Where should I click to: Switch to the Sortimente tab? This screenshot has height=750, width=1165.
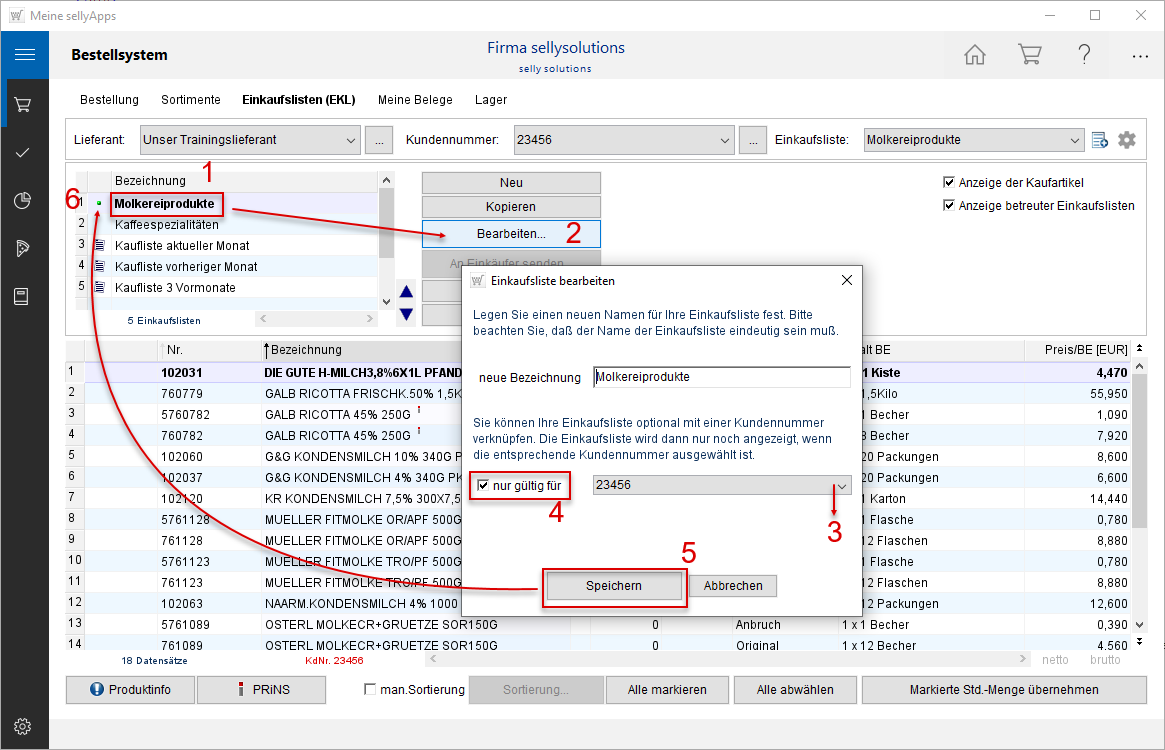click(190, 100)
